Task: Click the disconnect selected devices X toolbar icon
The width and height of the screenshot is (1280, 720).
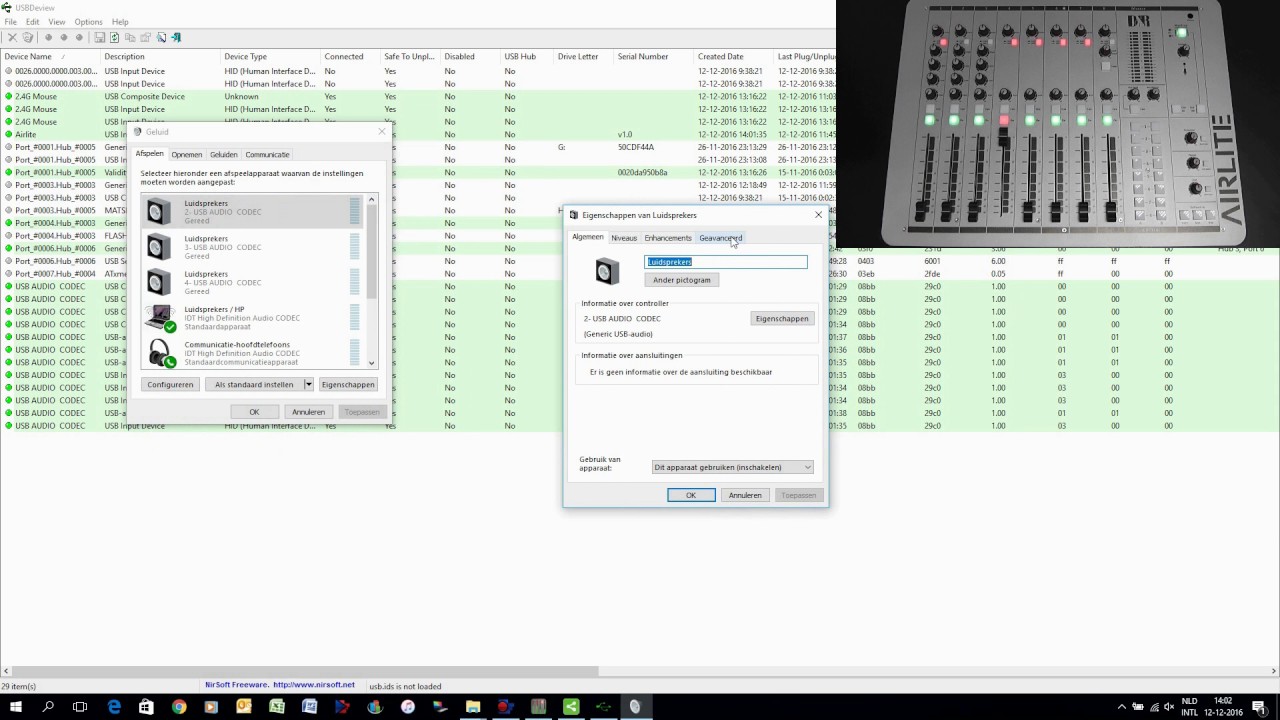Action: 12,37
